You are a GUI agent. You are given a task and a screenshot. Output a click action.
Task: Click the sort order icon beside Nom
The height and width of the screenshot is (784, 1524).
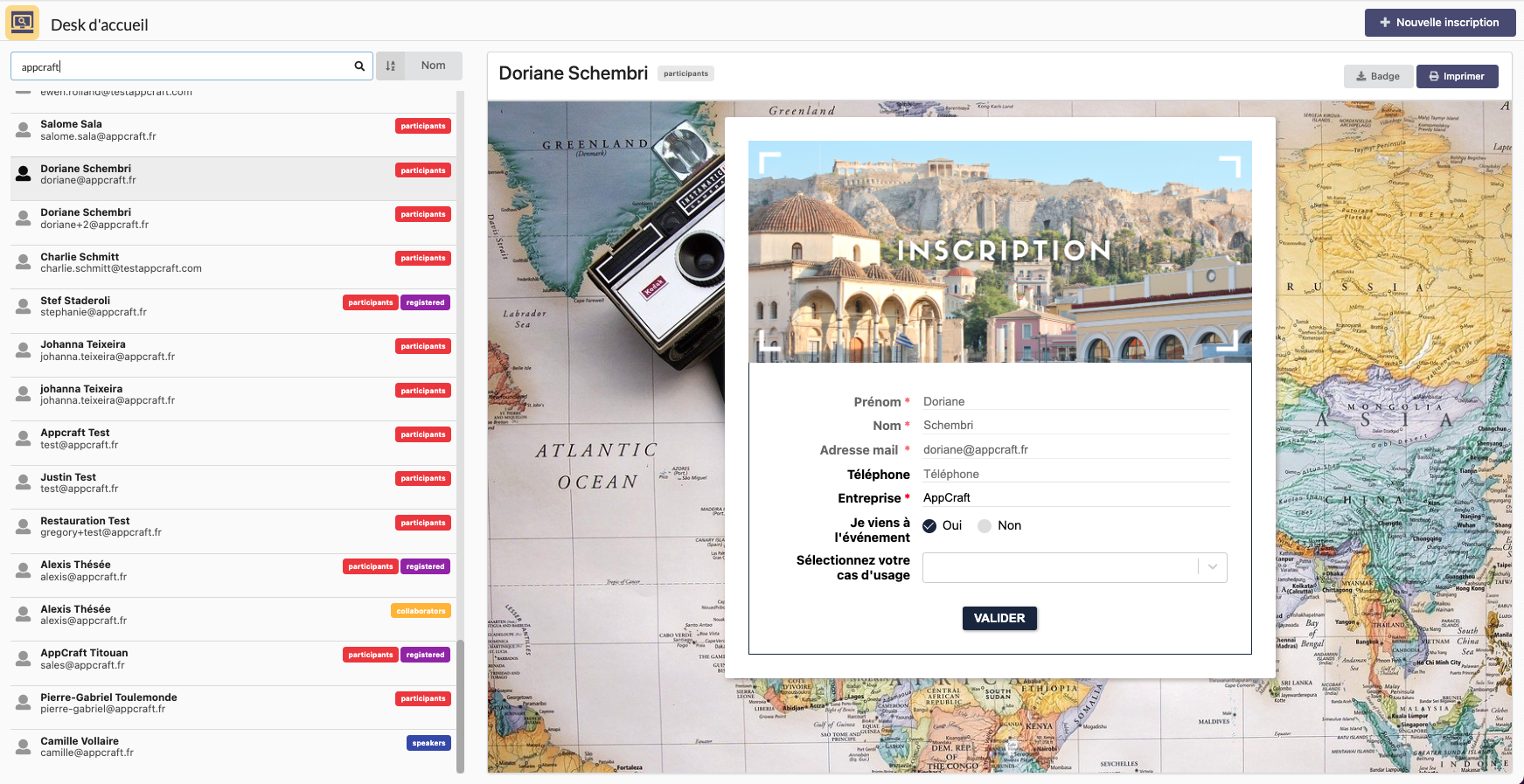(x=391, y=66)
